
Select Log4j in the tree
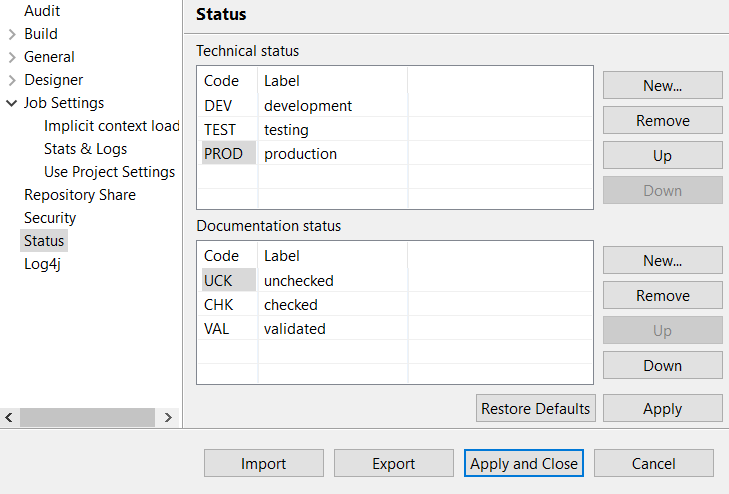click(x=43, y=264)
